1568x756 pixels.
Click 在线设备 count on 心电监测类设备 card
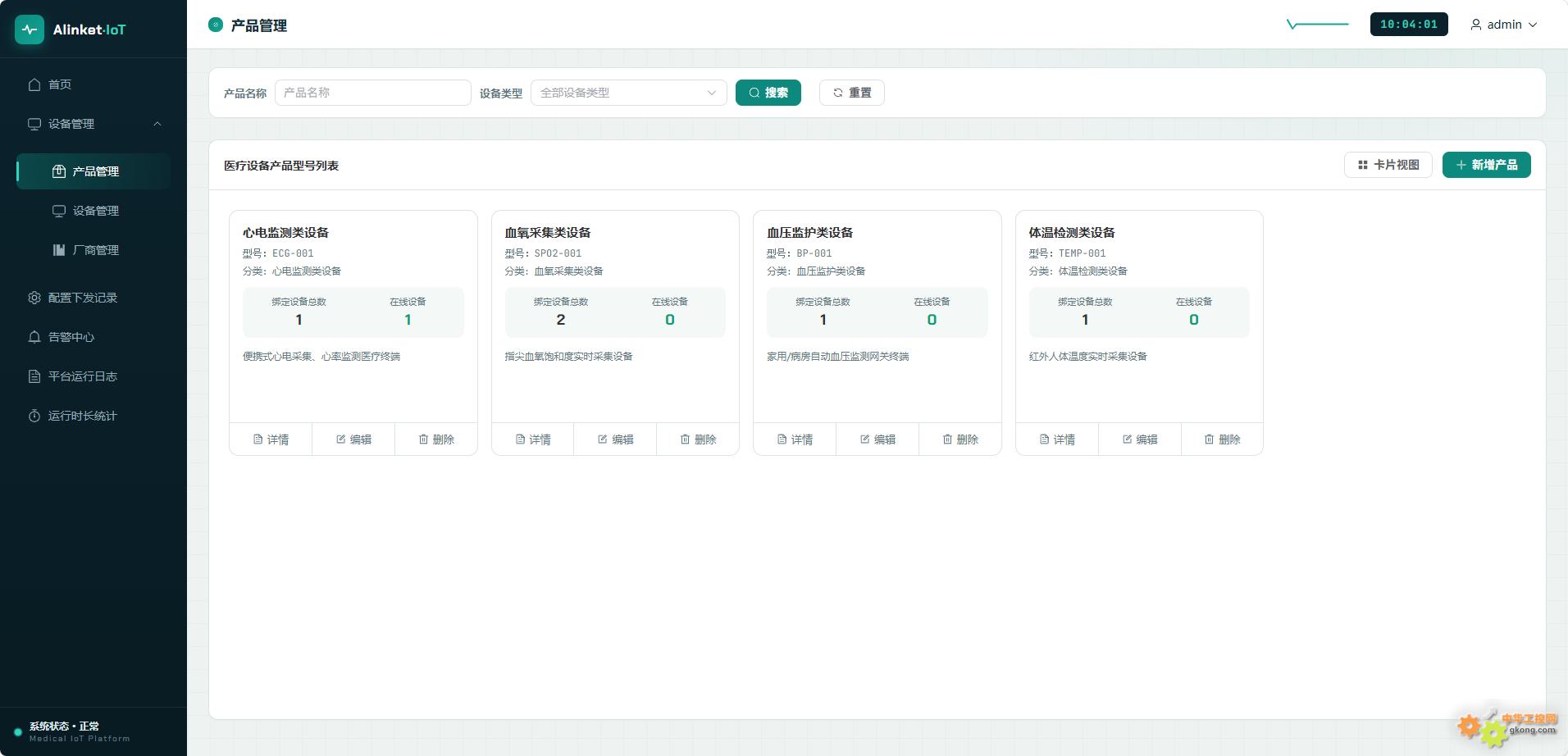point(408,320)
